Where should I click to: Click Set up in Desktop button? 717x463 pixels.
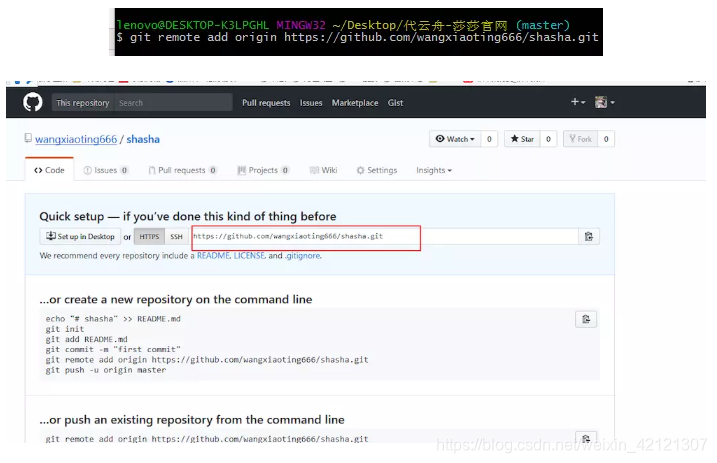tap(80, 236)
